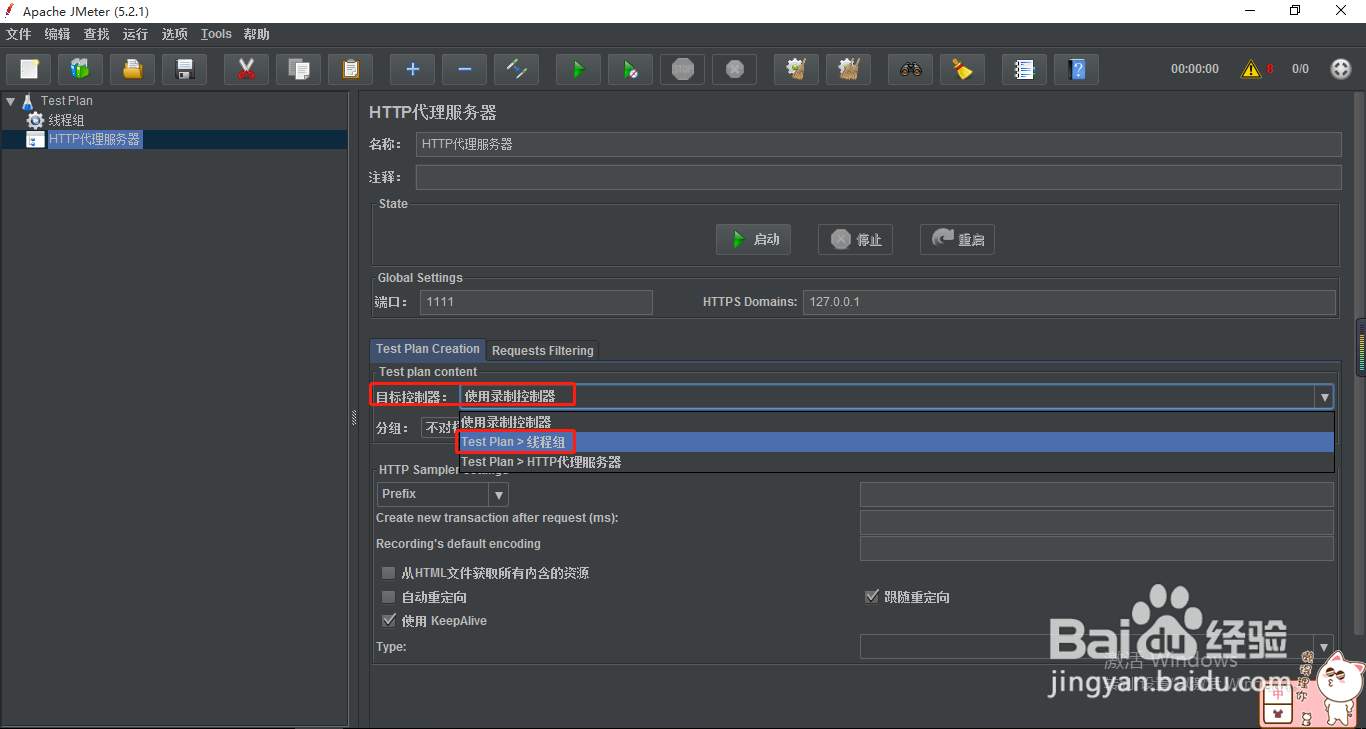The width and height of the screenshot is (1366, 729).
Task: Click the Cut scissors icon
Action: (247, 69)
